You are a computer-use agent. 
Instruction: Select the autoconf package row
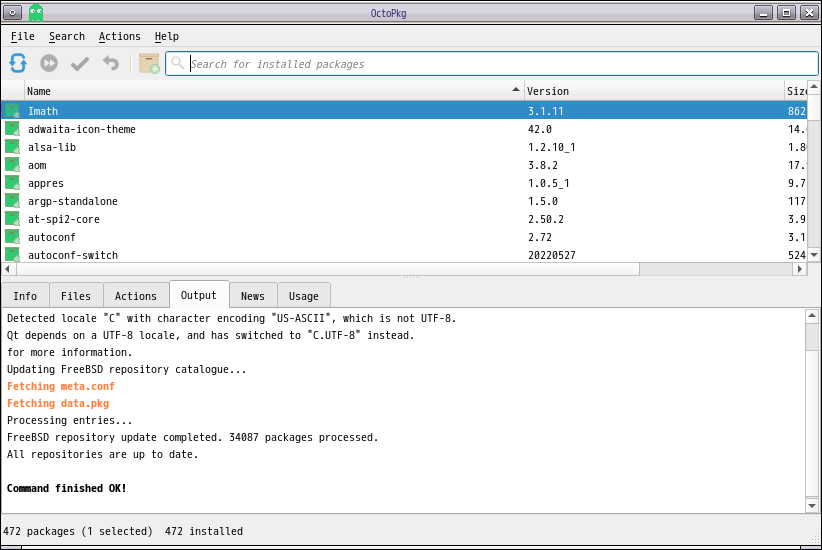tap(404, 236)
